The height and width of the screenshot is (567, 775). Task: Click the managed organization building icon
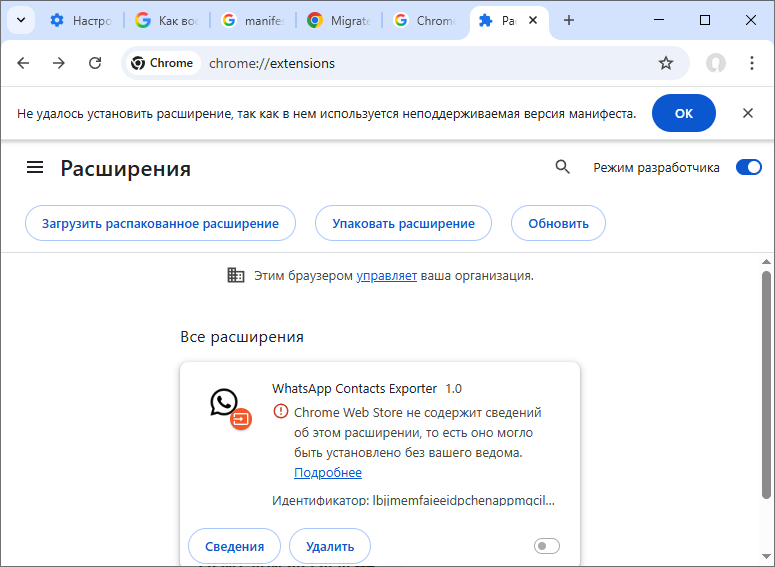tap(236, 275)
